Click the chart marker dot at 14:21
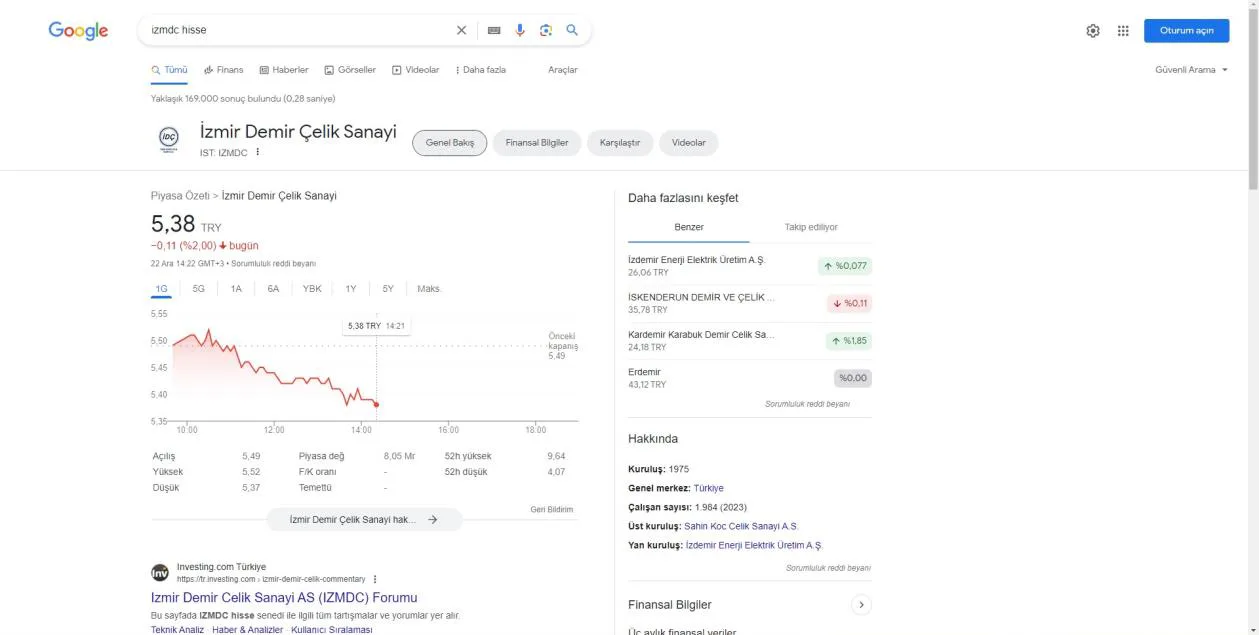Viewport: 1259px width, 635px height. 376,404
